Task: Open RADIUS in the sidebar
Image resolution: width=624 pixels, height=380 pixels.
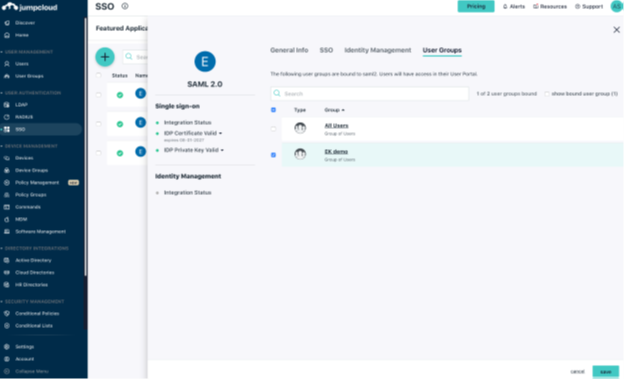Action: [24, 117]
